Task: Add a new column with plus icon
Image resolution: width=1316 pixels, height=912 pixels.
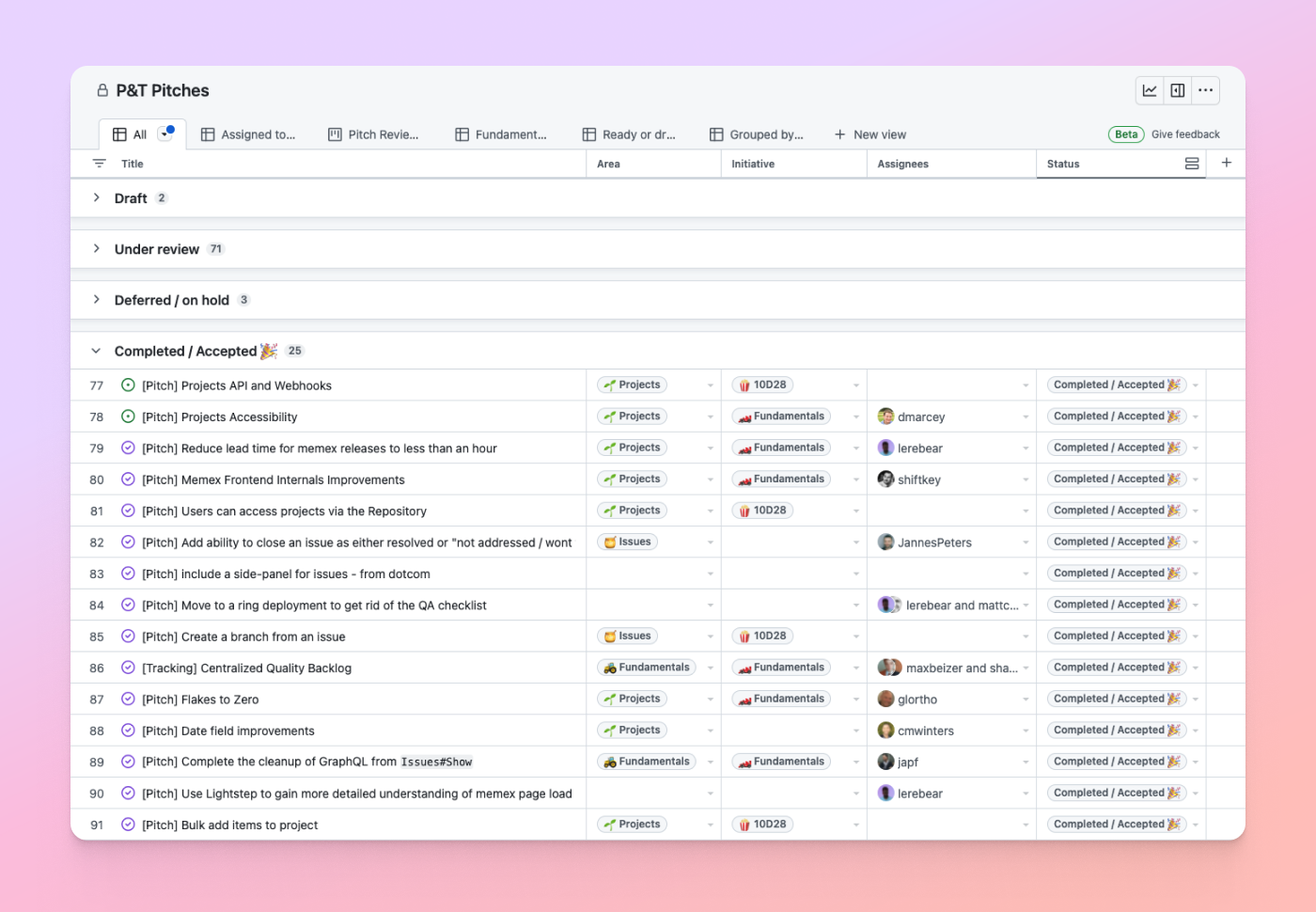Action: coord(1226,163)
